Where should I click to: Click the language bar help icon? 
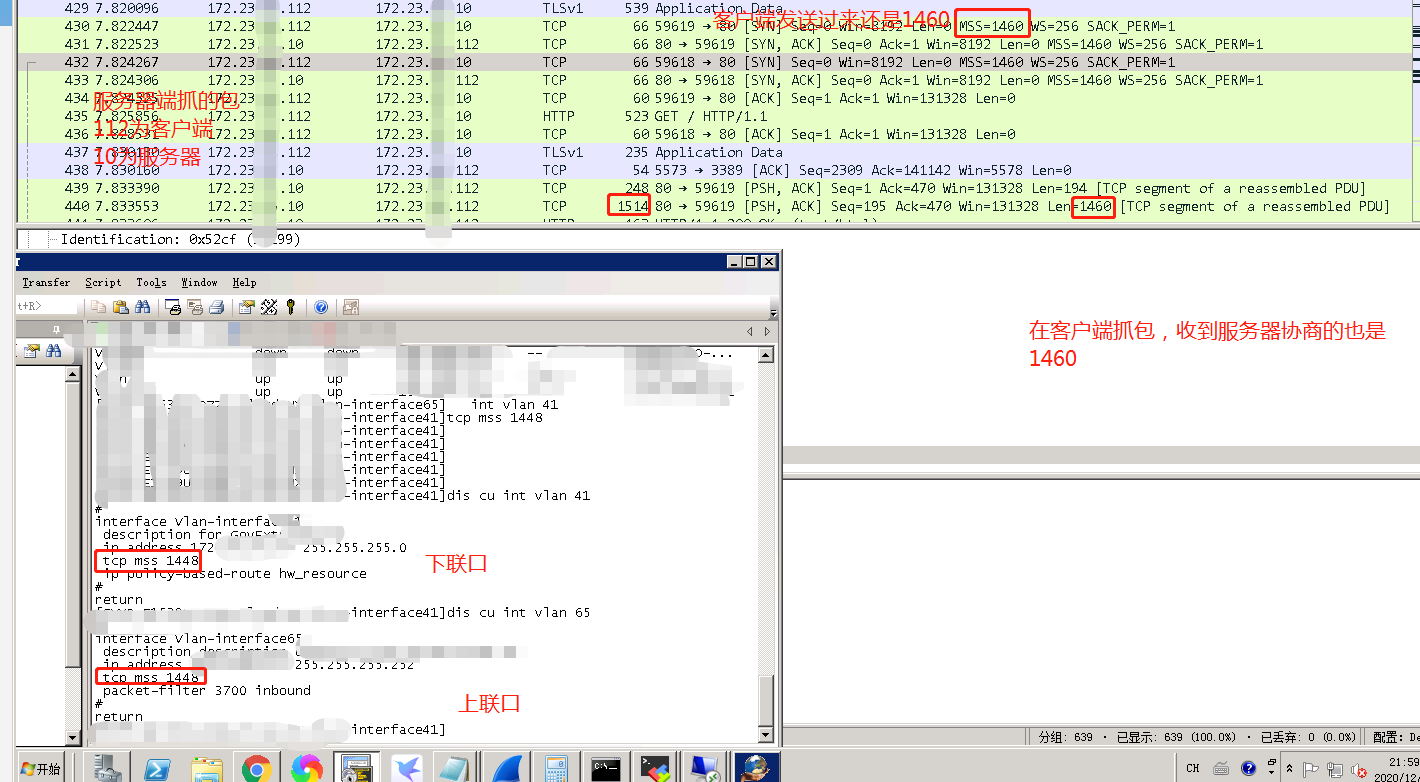tap(1248, 768)
